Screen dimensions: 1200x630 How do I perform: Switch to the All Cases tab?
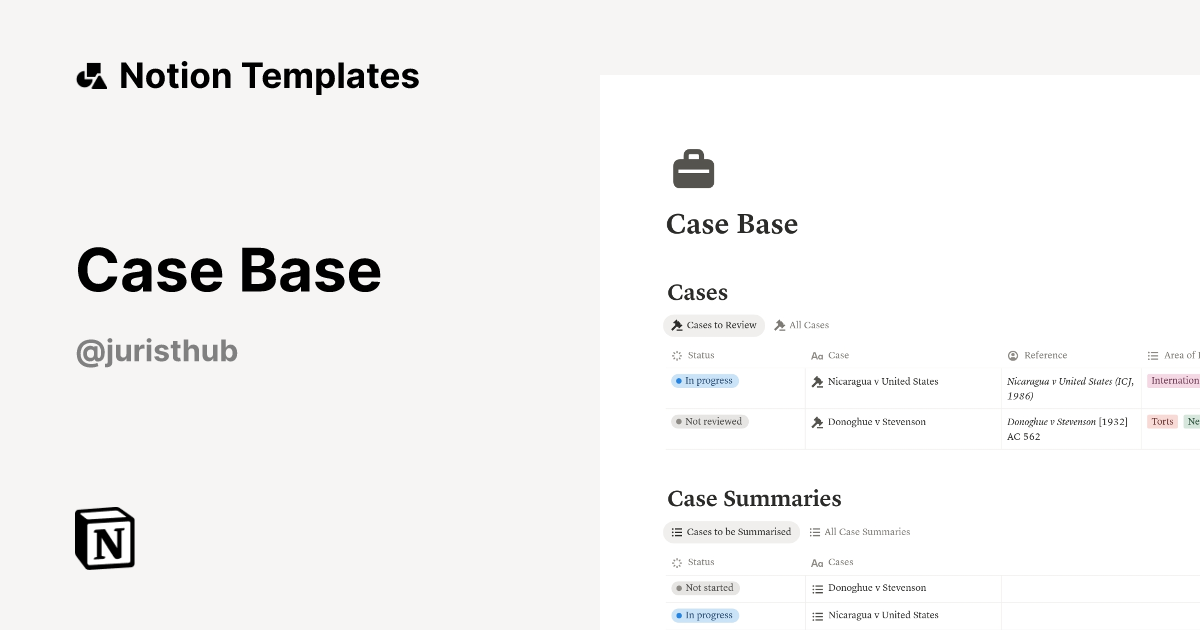[x=802, y=325]
